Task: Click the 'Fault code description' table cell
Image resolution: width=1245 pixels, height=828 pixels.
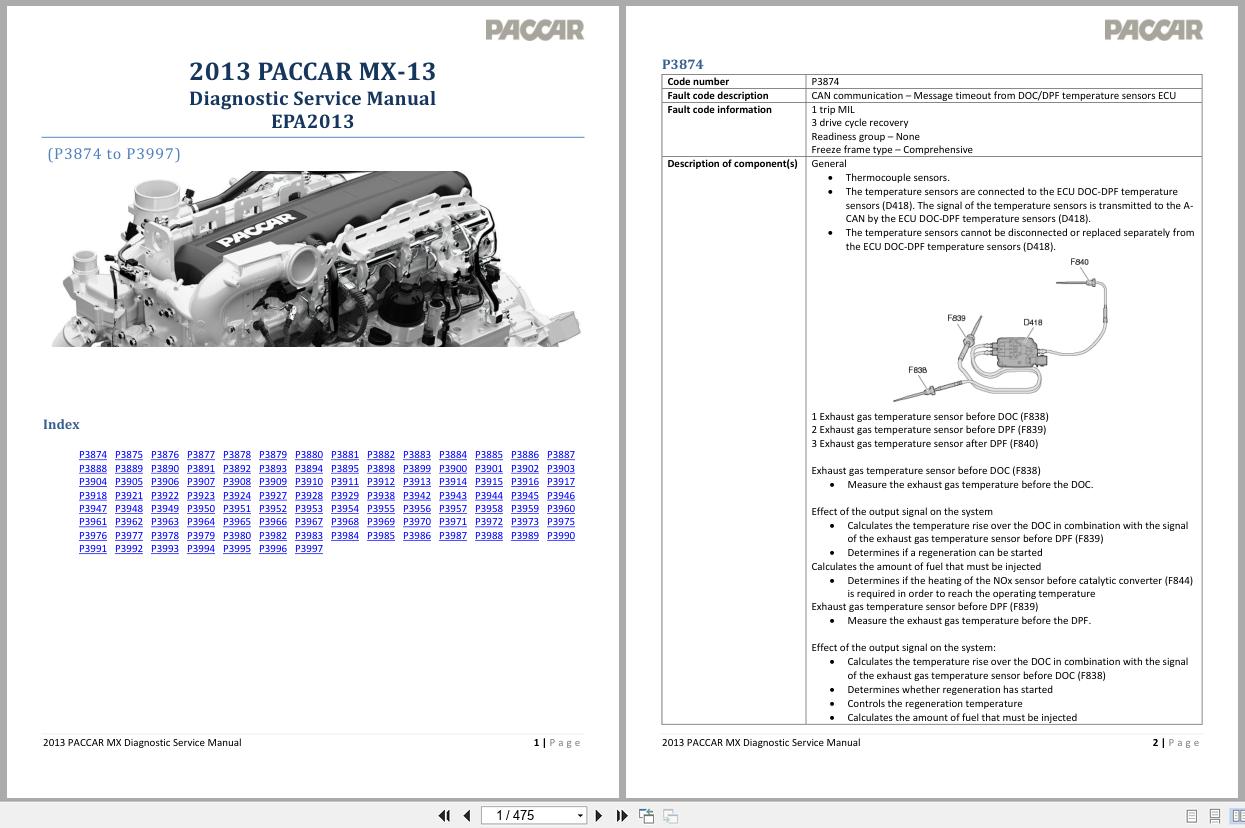Action: [734, 96]
